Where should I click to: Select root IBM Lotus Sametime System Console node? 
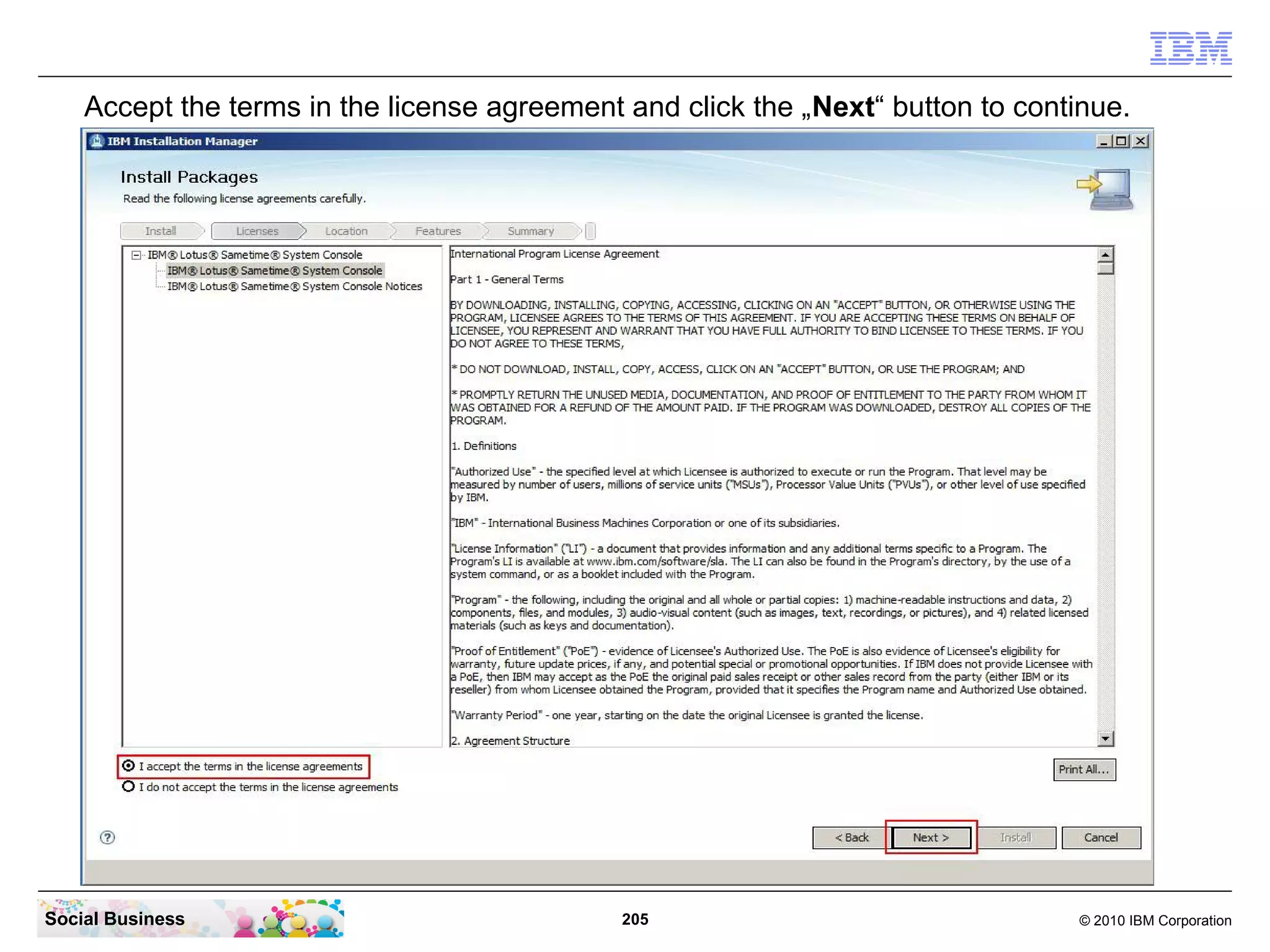click(x=255, y=255)
